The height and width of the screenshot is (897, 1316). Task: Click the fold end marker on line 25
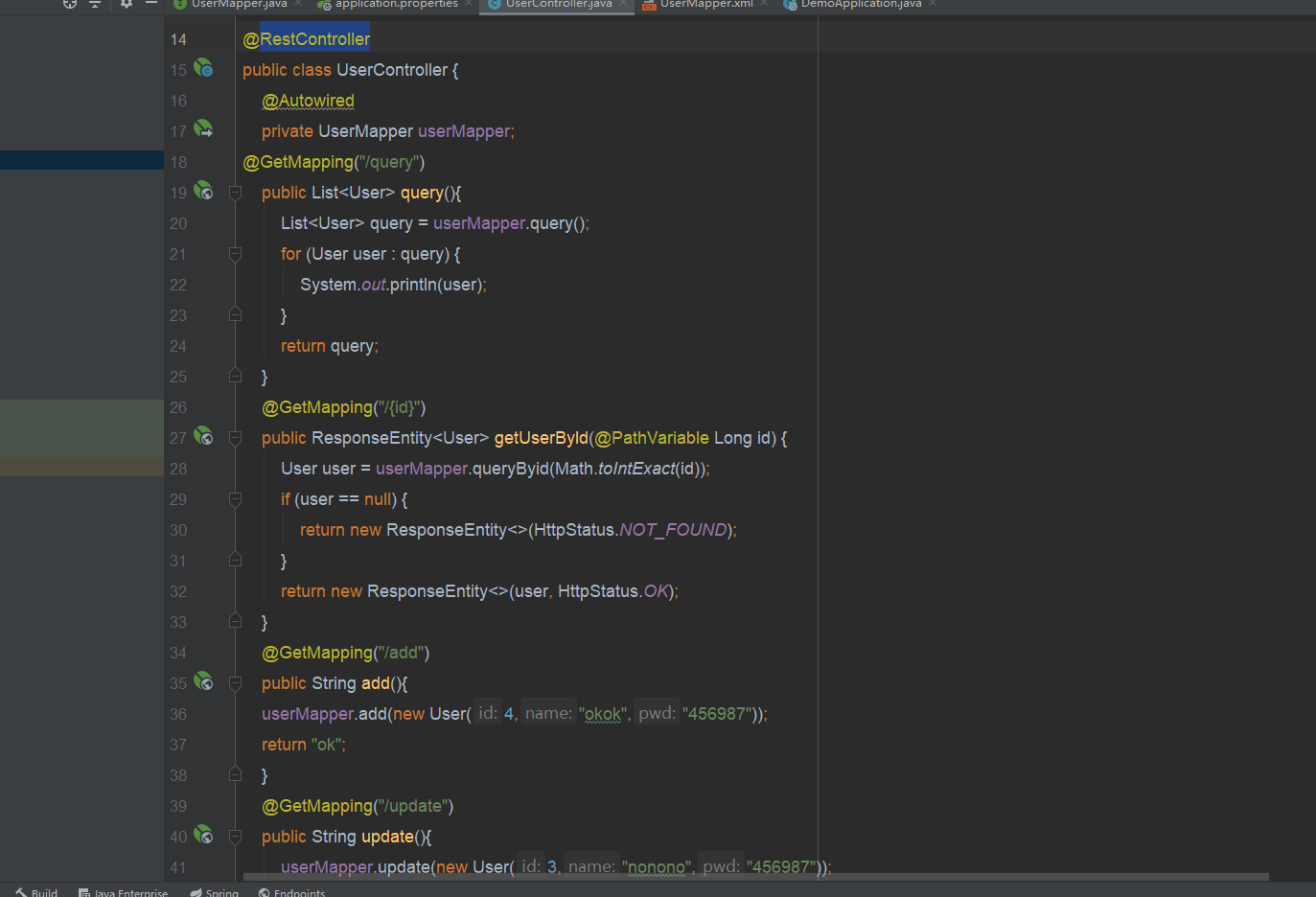coord(235,376)
